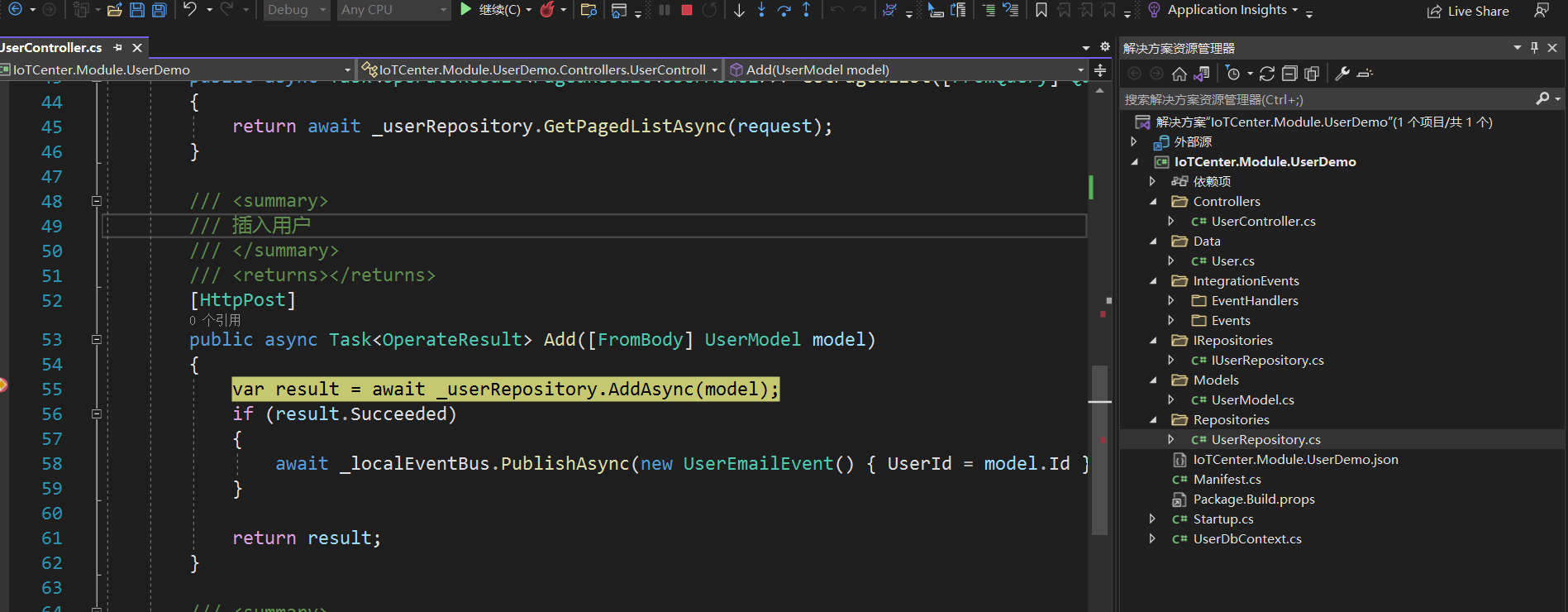Collapse the Controllers folder

1153,202
